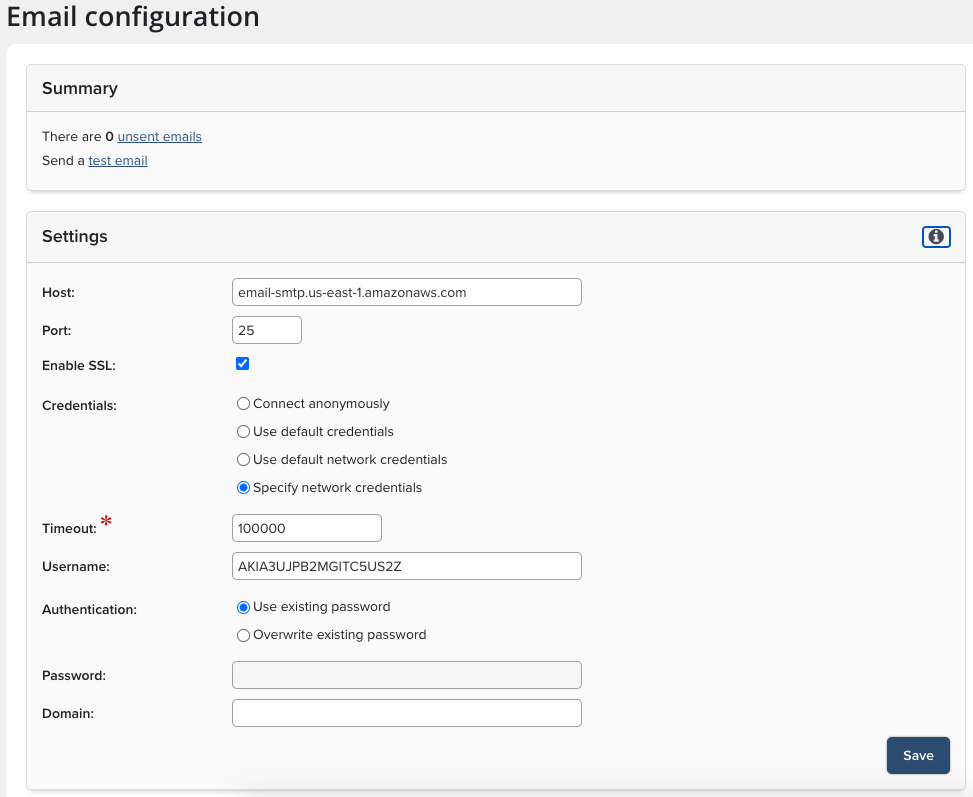Choose Overwrite existing password option
The image size is (973, 797).
coord(243,635)
